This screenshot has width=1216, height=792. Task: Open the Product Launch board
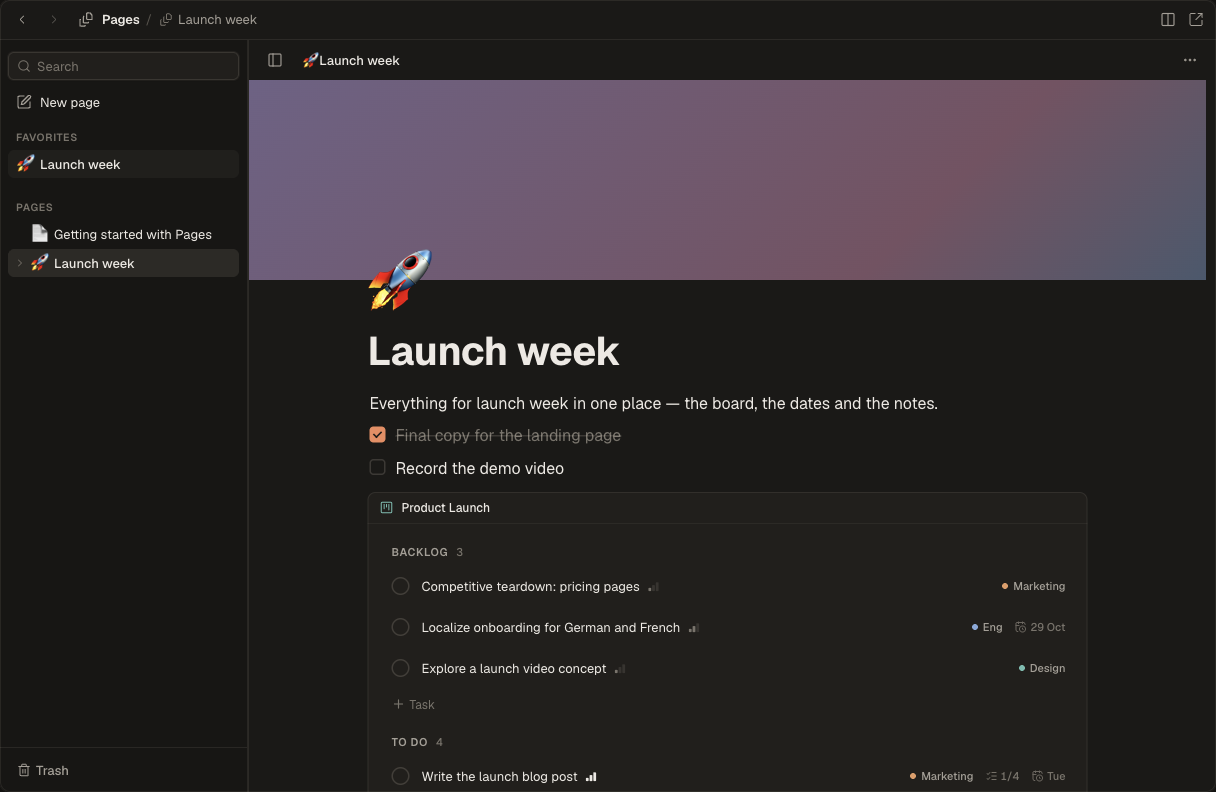tap(445, 508)
